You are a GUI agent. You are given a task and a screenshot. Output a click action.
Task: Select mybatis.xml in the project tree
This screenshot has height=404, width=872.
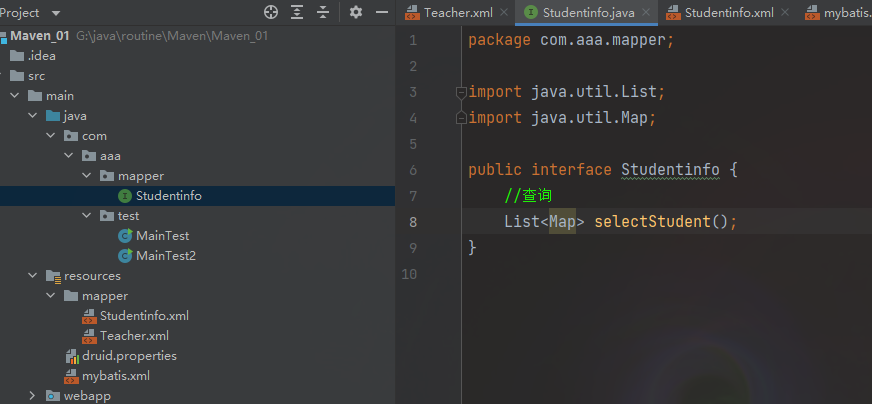pyautogui.click(x=116, y=376)
